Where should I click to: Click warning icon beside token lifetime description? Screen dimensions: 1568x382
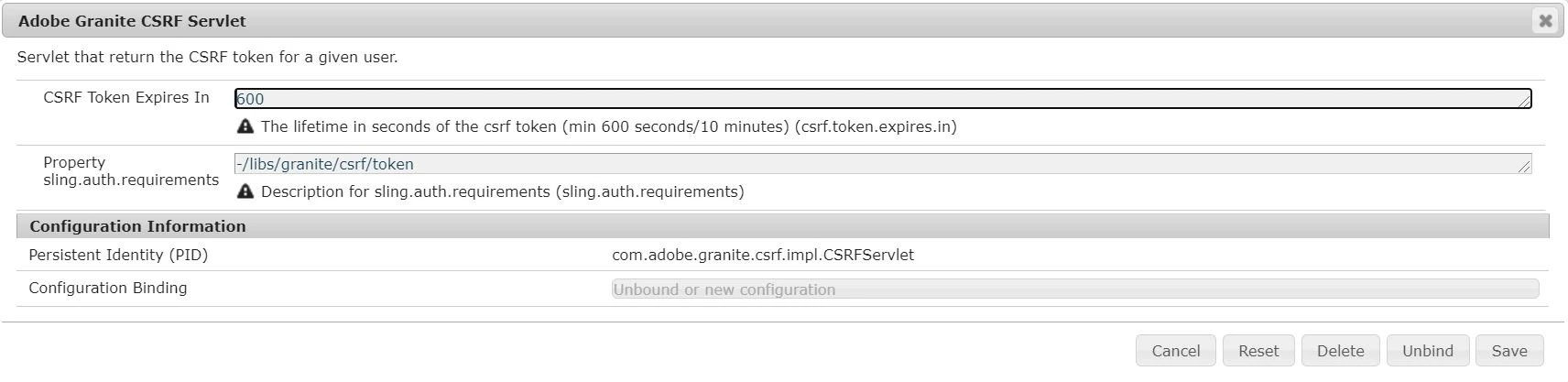pos(245,126)
